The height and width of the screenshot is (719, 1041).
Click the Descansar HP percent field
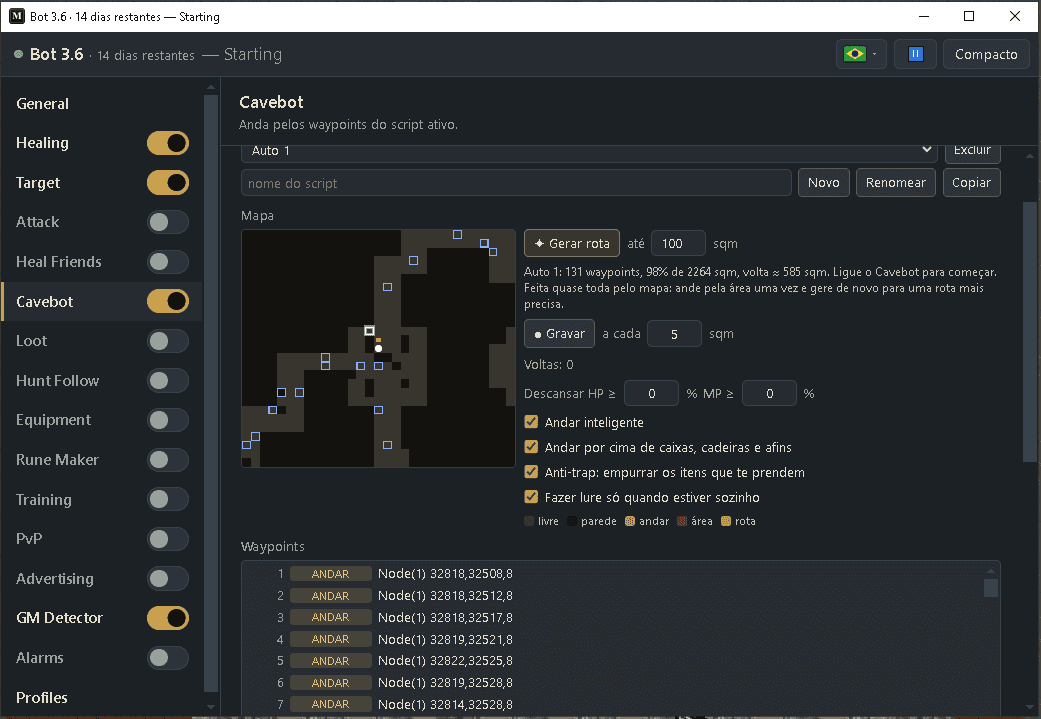651,394
